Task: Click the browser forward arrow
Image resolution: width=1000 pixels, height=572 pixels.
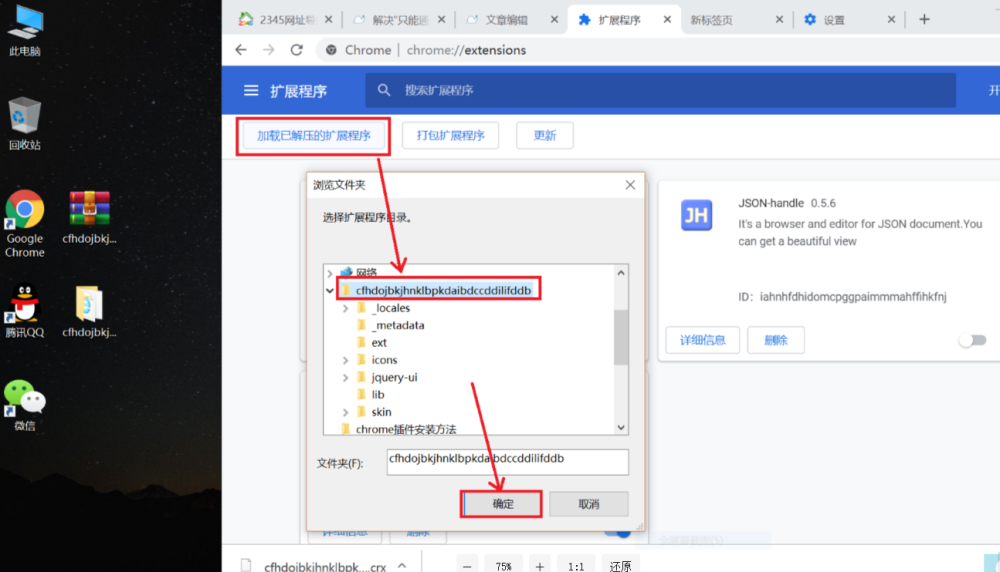Action: click(x=268, y=50)
